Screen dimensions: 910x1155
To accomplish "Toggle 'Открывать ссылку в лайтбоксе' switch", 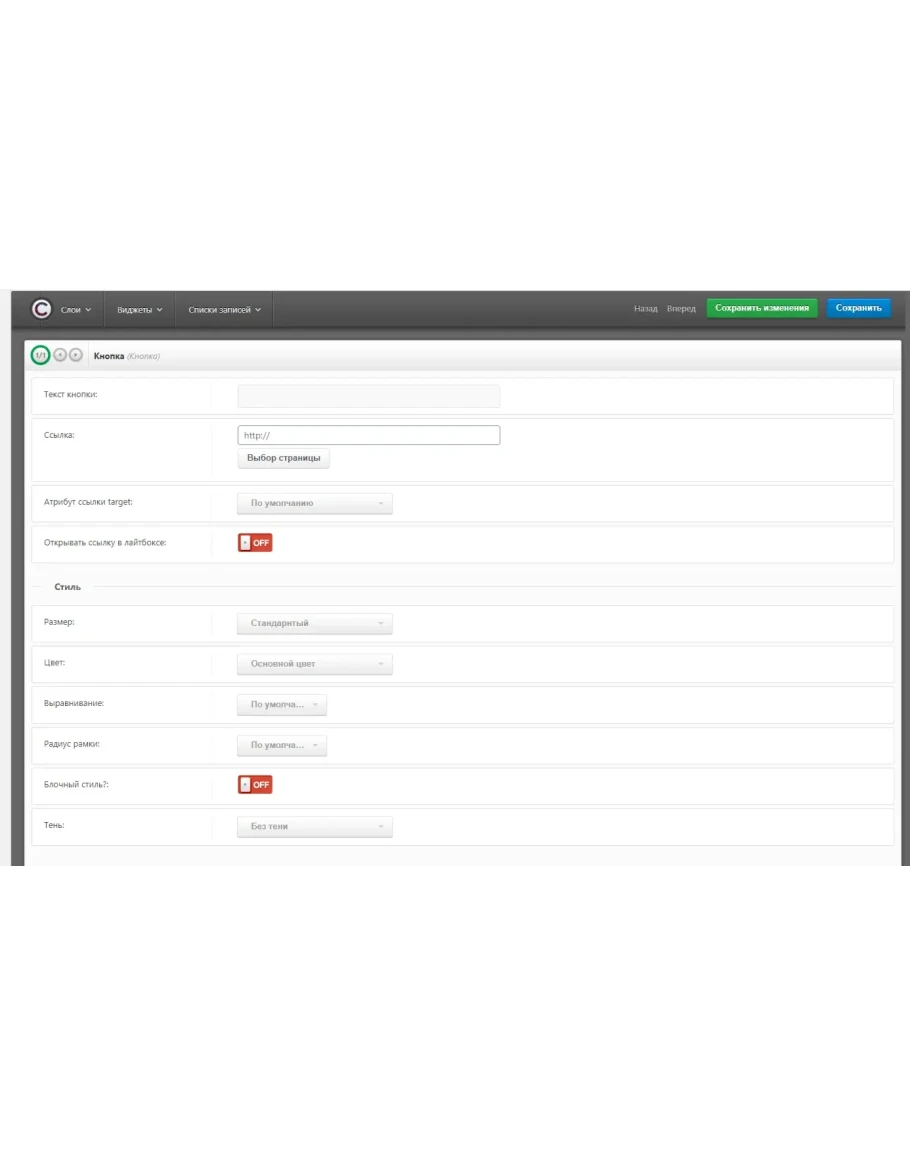I will point(255,543).
